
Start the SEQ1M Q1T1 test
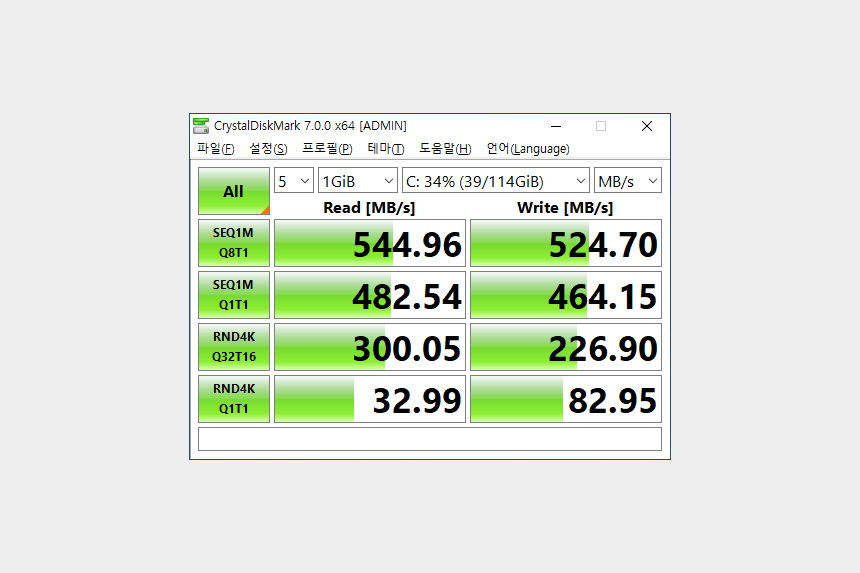pos(234,295)
